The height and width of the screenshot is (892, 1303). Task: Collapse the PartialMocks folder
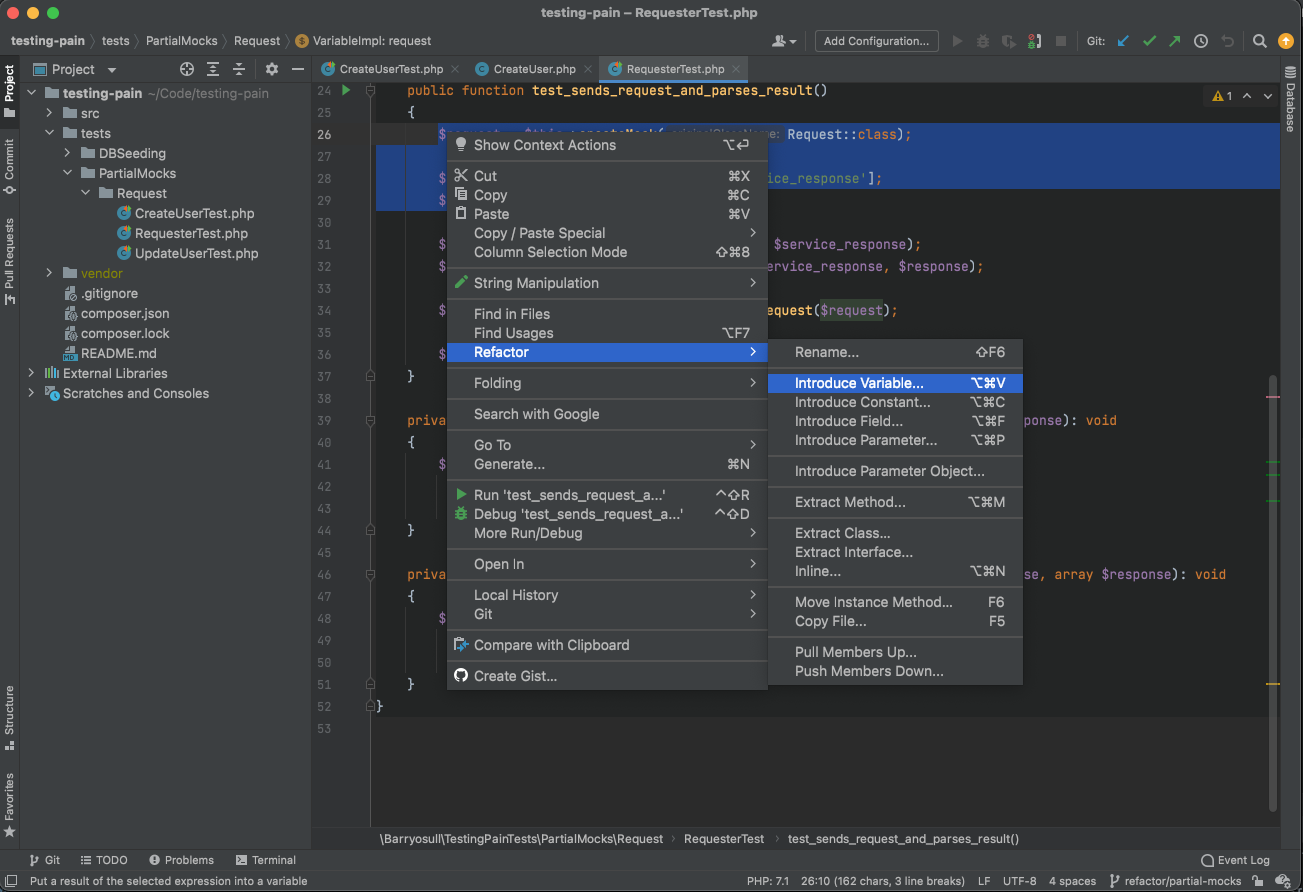click(67, 173)
